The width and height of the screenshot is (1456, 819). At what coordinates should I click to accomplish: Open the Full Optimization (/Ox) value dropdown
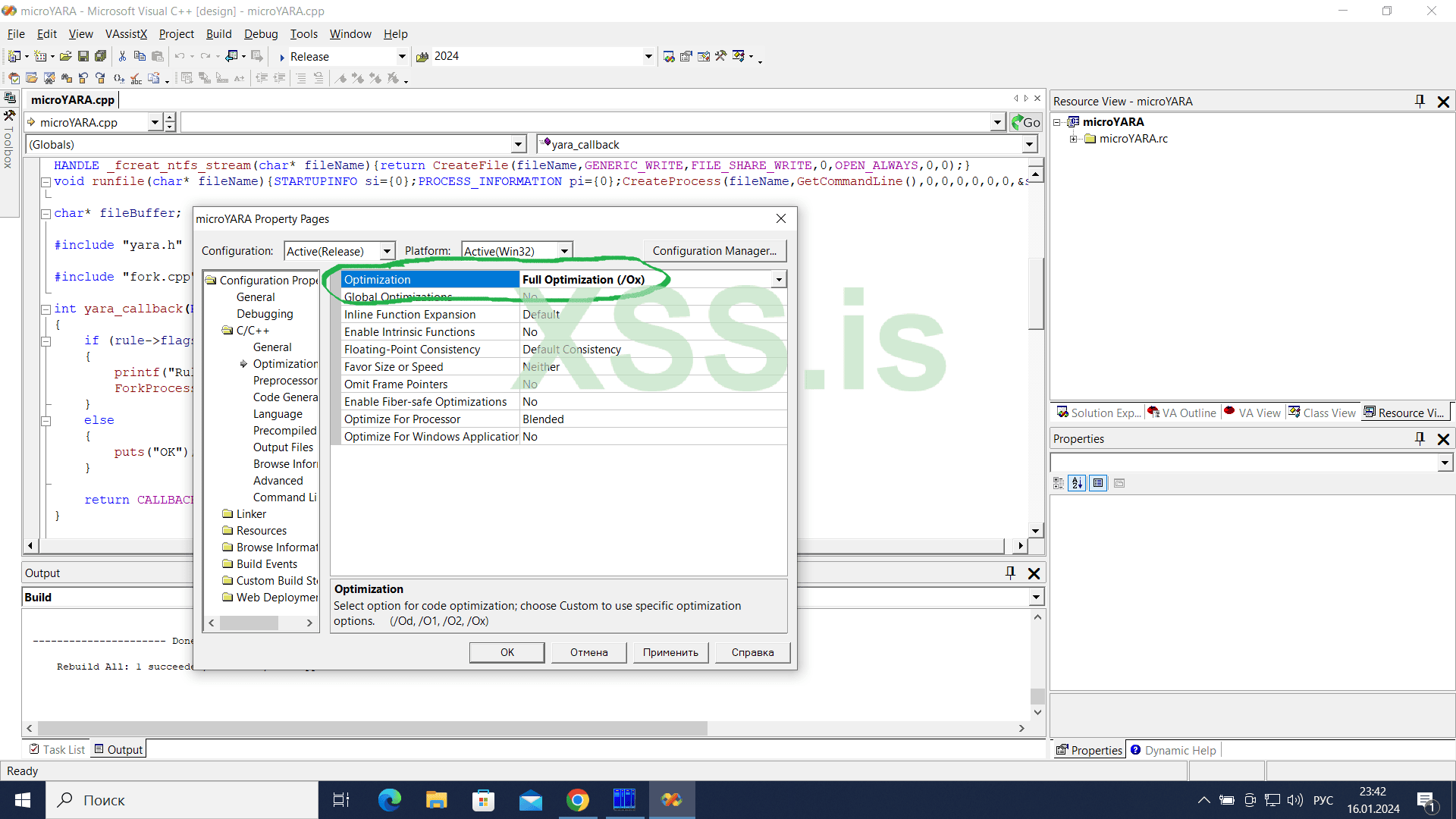pos(780,279)
